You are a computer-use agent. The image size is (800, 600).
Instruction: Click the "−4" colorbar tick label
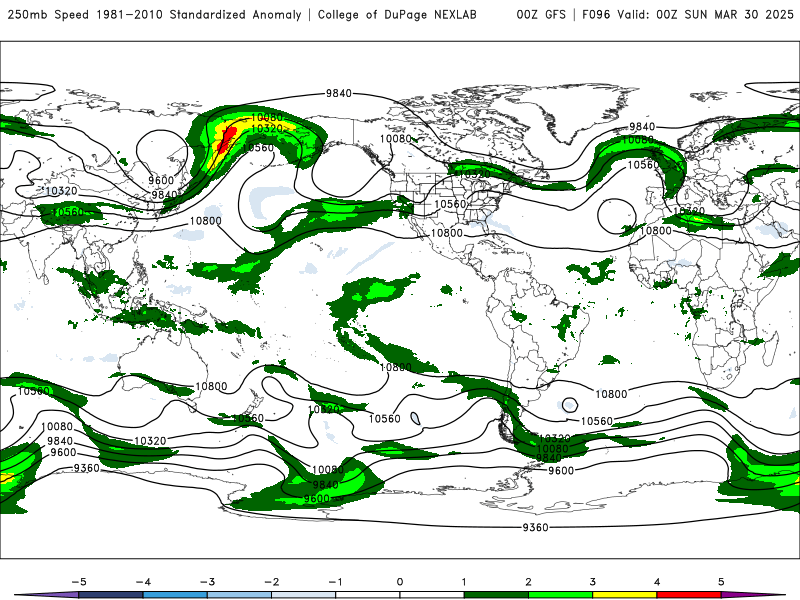(143, 582)
